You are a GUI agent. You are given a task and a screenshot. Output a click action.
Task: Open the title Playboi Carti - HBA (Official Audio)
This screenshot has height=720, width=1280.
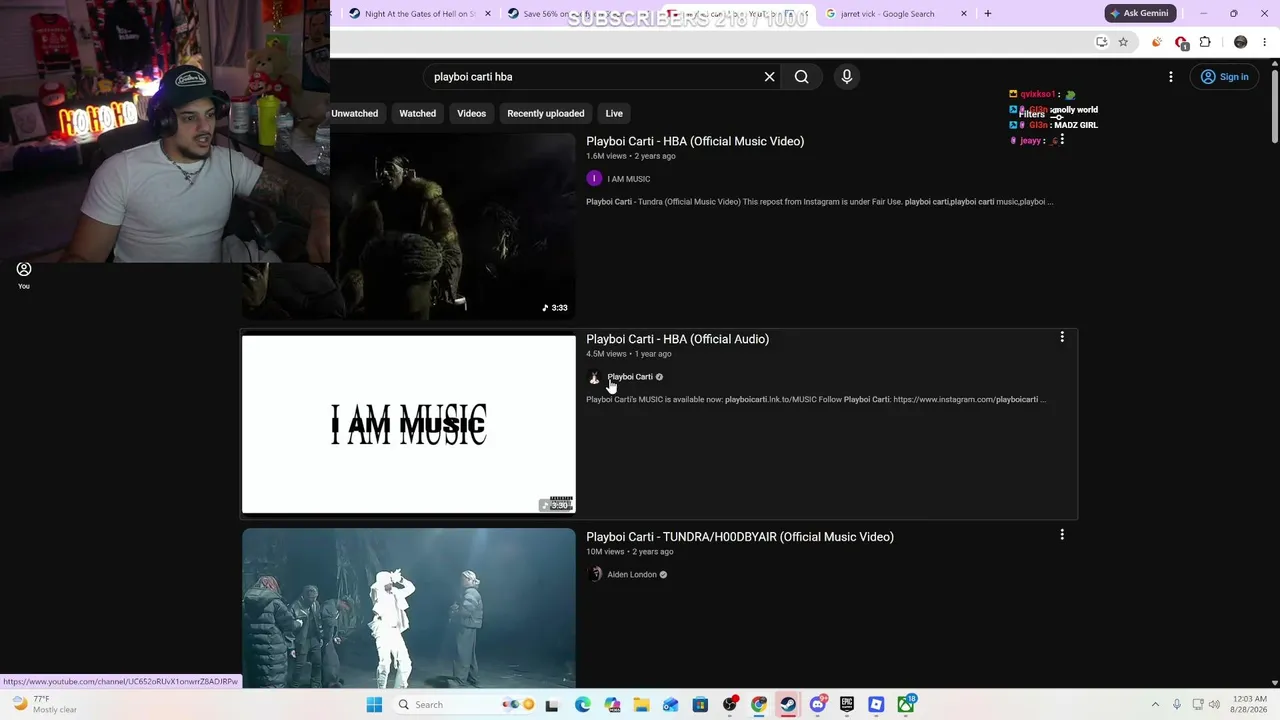tap(677, 339)
